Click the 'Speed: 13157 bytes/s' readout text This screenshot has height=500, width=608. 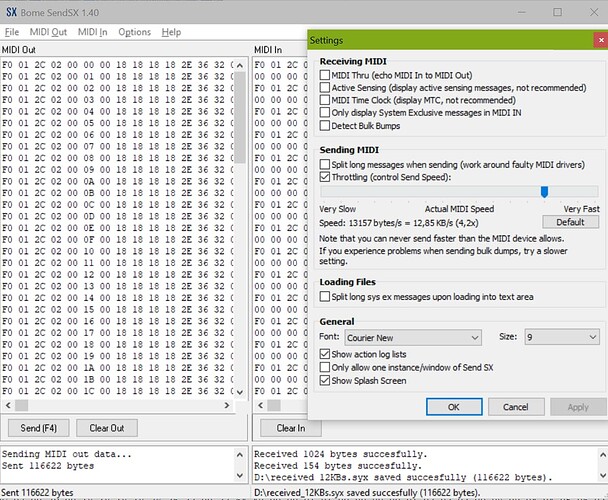(399, 223)
